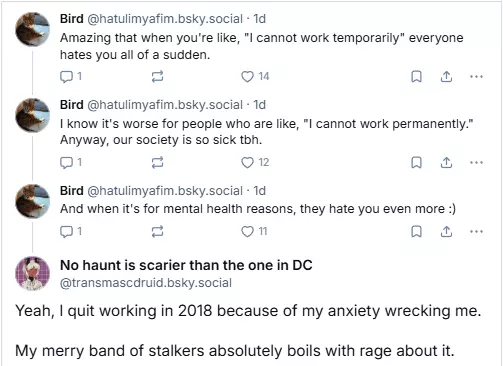The height and width of the screenshot is (366, 503).
Task: Share the "cannot work temporarily" post
Action: click(x=446, y=77)
